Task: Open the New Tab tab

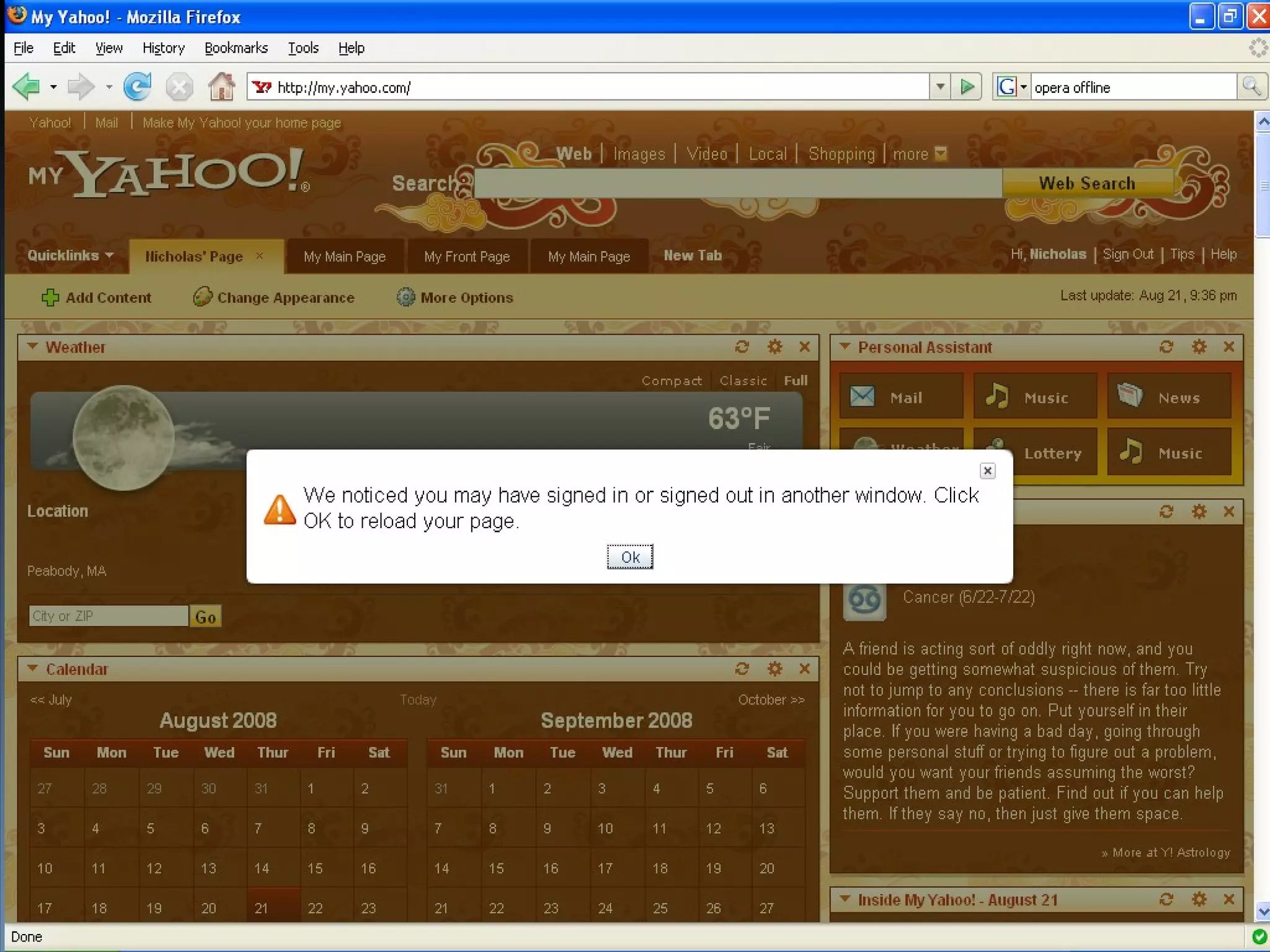Action: pos(693,255)
